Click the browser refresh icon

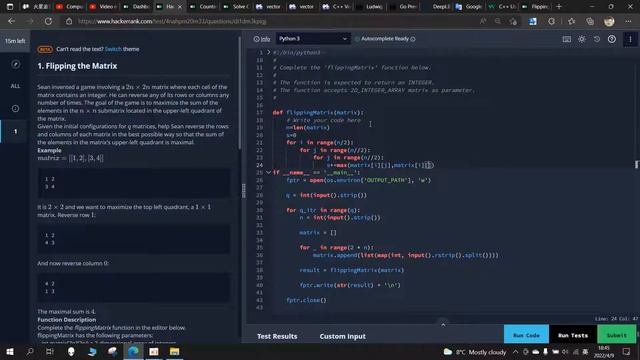click(x=48, y=21)
